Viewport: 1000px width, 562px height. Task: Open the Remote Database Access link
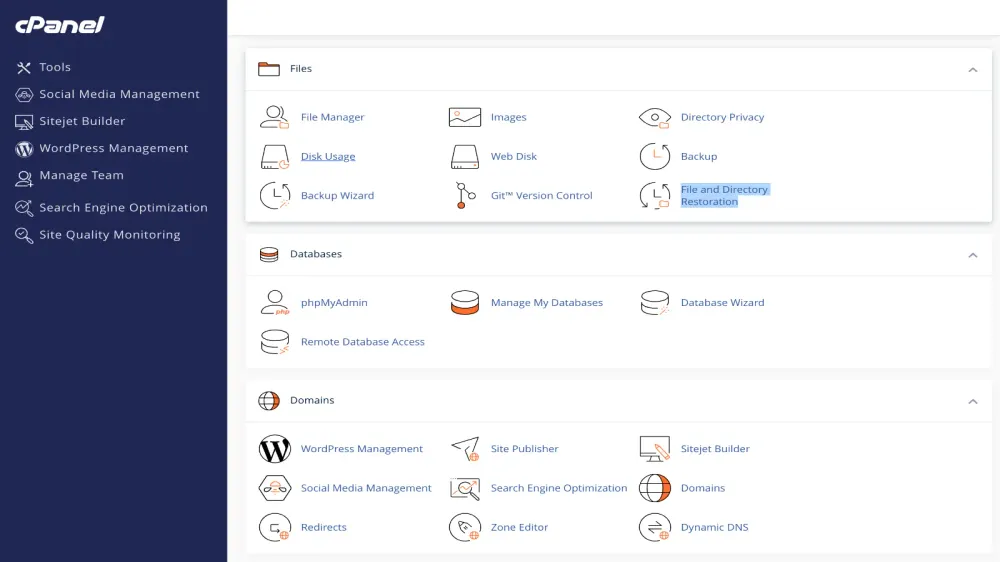pos(362,342)
